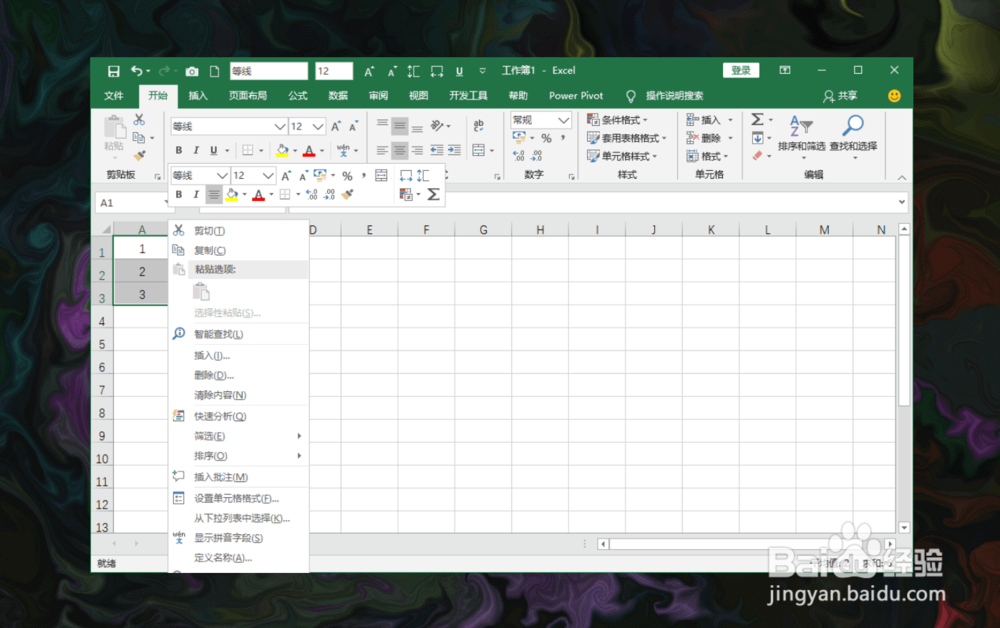Image resolution: width=1000 pixels, height=628 pixels.
Task: Click the mini toolbar Percent style icon
Action: [347, 176]
